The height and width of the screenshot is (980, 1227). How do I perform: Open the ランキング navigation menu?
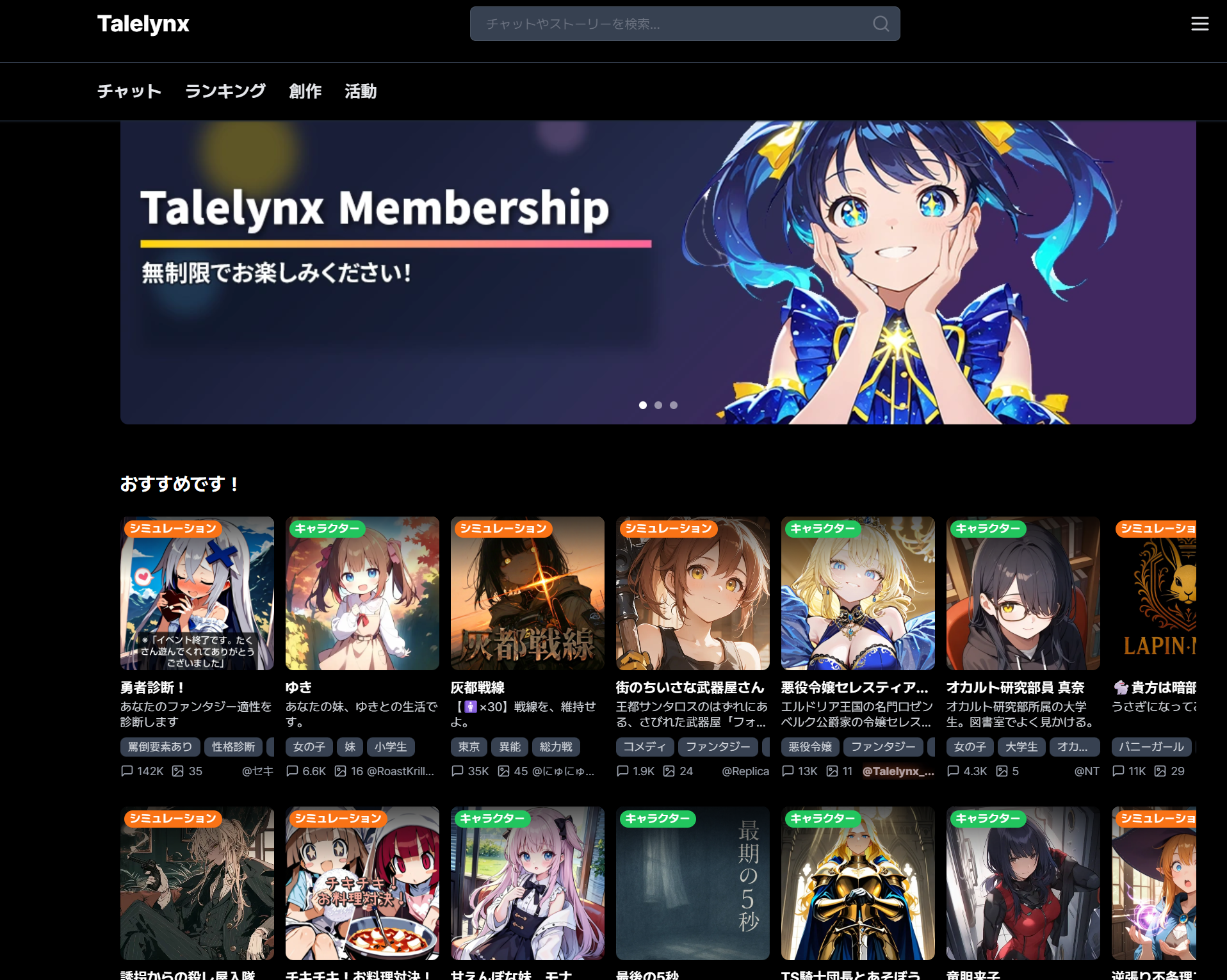[225, 91]
